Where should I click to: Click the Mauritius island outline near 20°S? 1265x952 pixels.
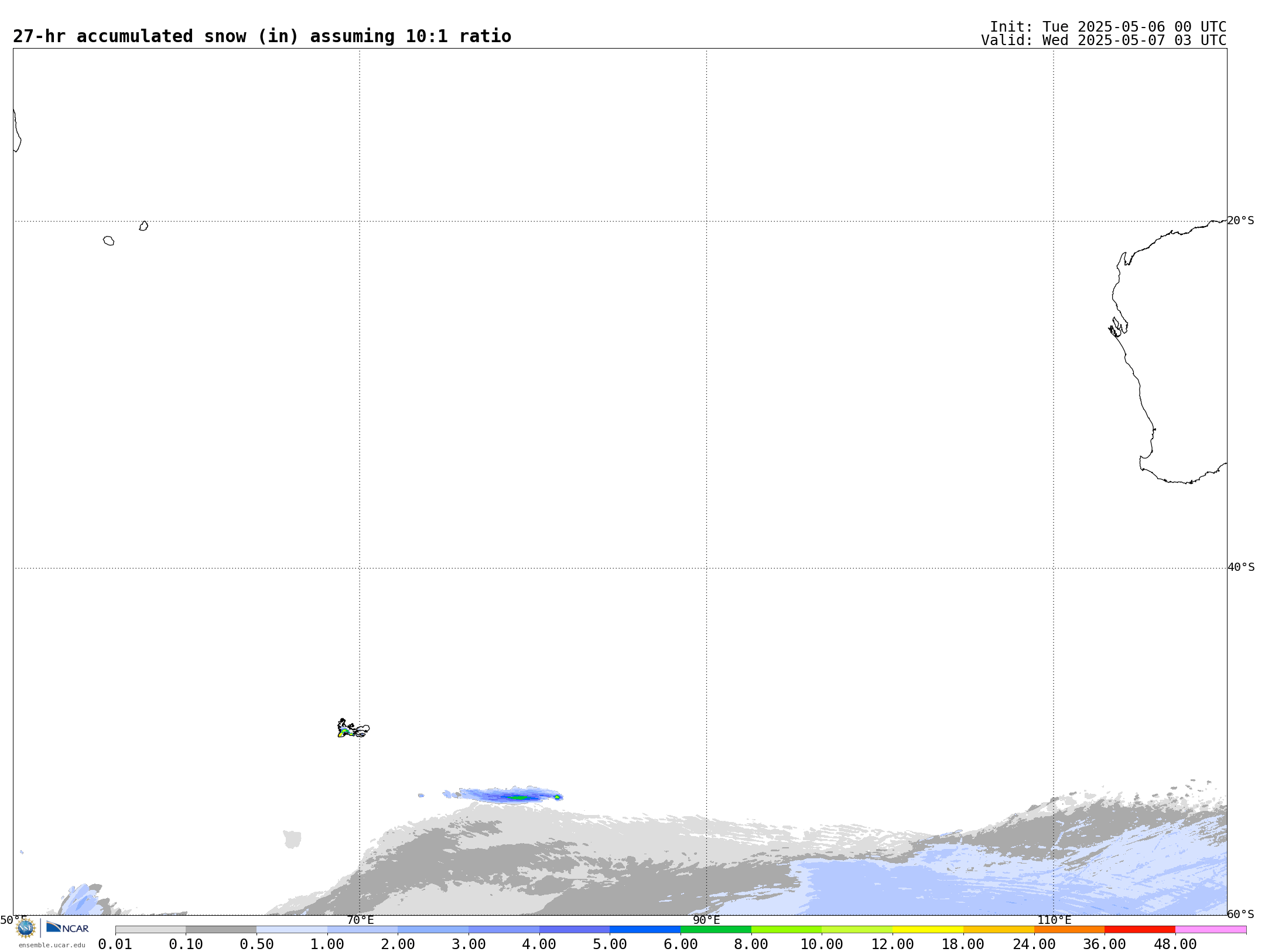pyautogui.click(x=143, y=226)
